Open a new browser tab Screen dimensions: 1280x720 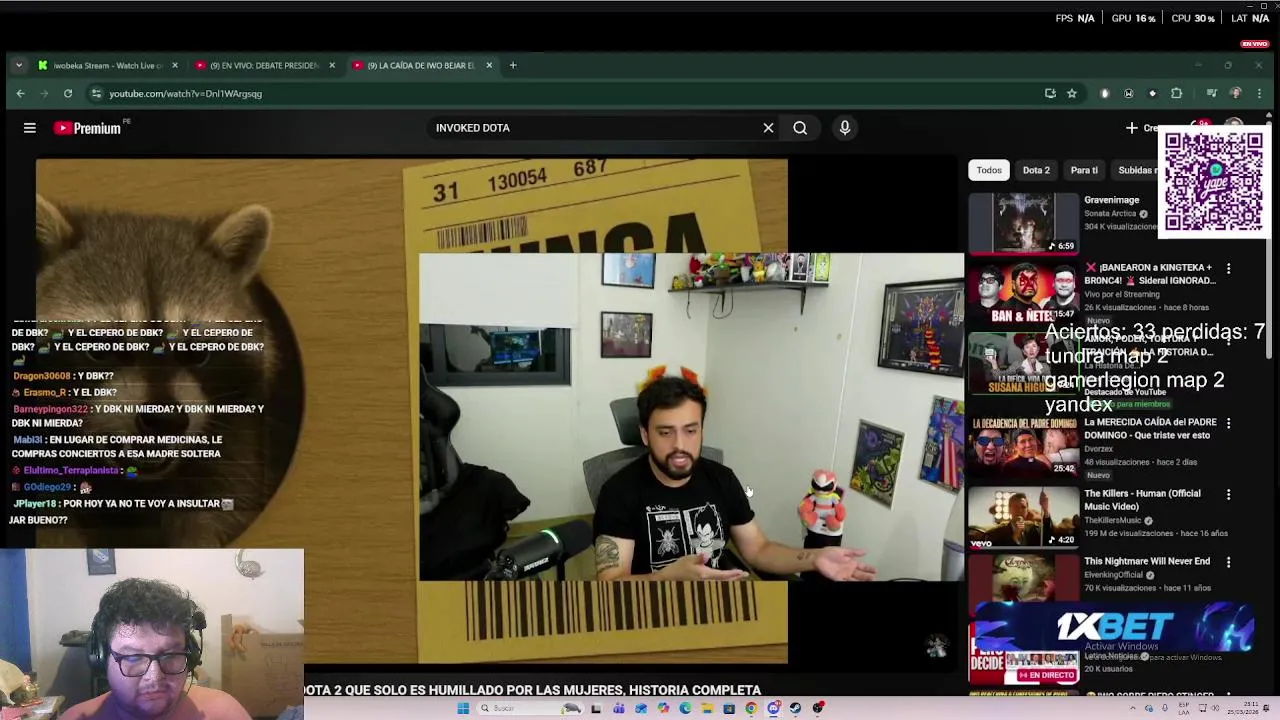point(513,65)
